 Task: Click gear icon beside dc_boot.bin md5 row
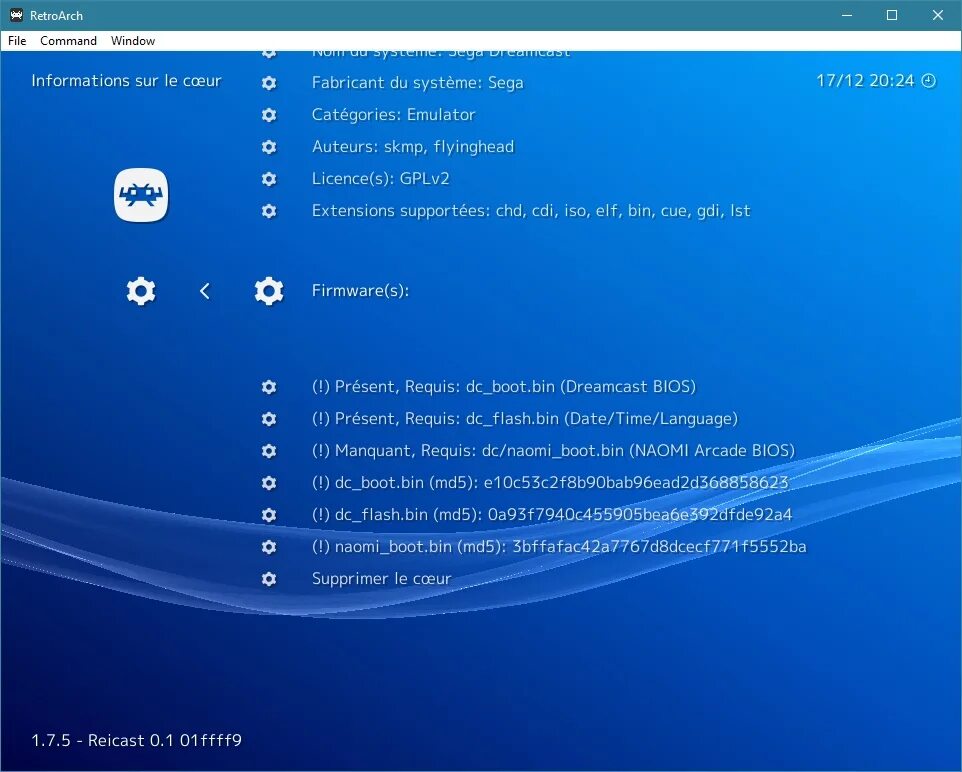(x=269, y=482)
